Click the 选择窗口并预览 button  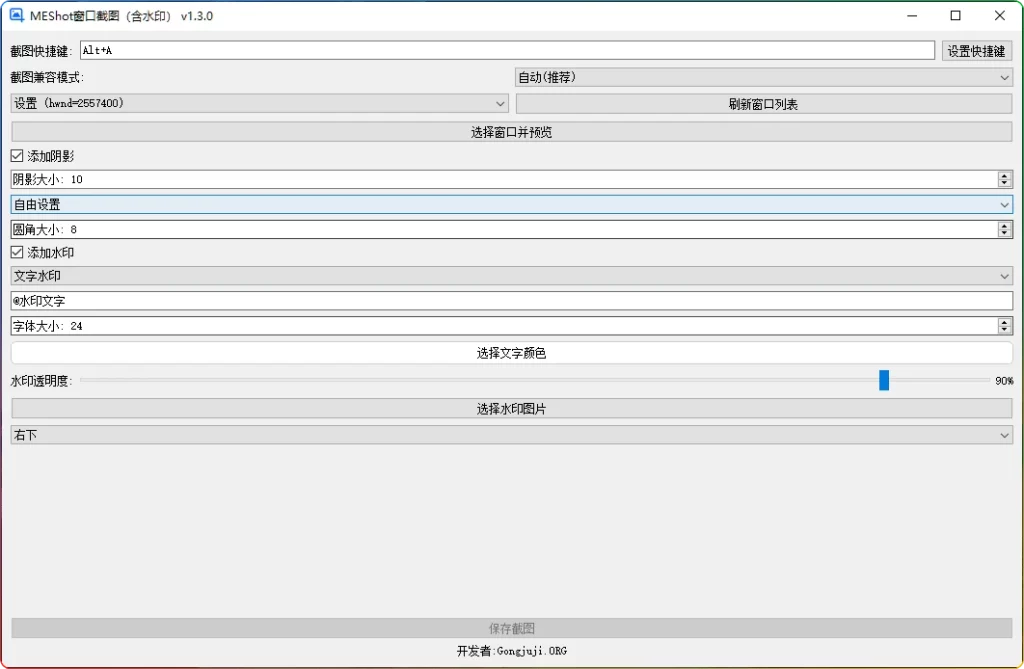point(511,132)
